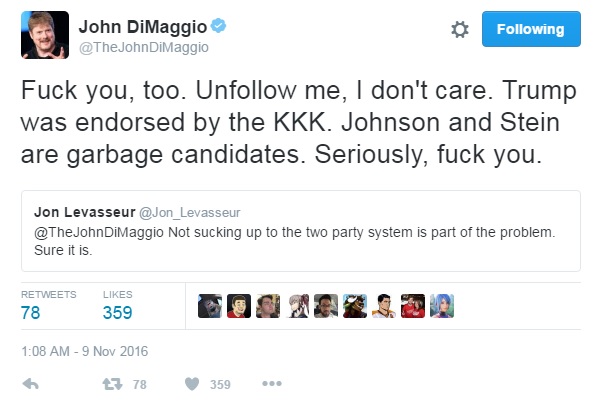Click the blue-haired anime avatar
This screenshot has width=600, height=406.
442,306
